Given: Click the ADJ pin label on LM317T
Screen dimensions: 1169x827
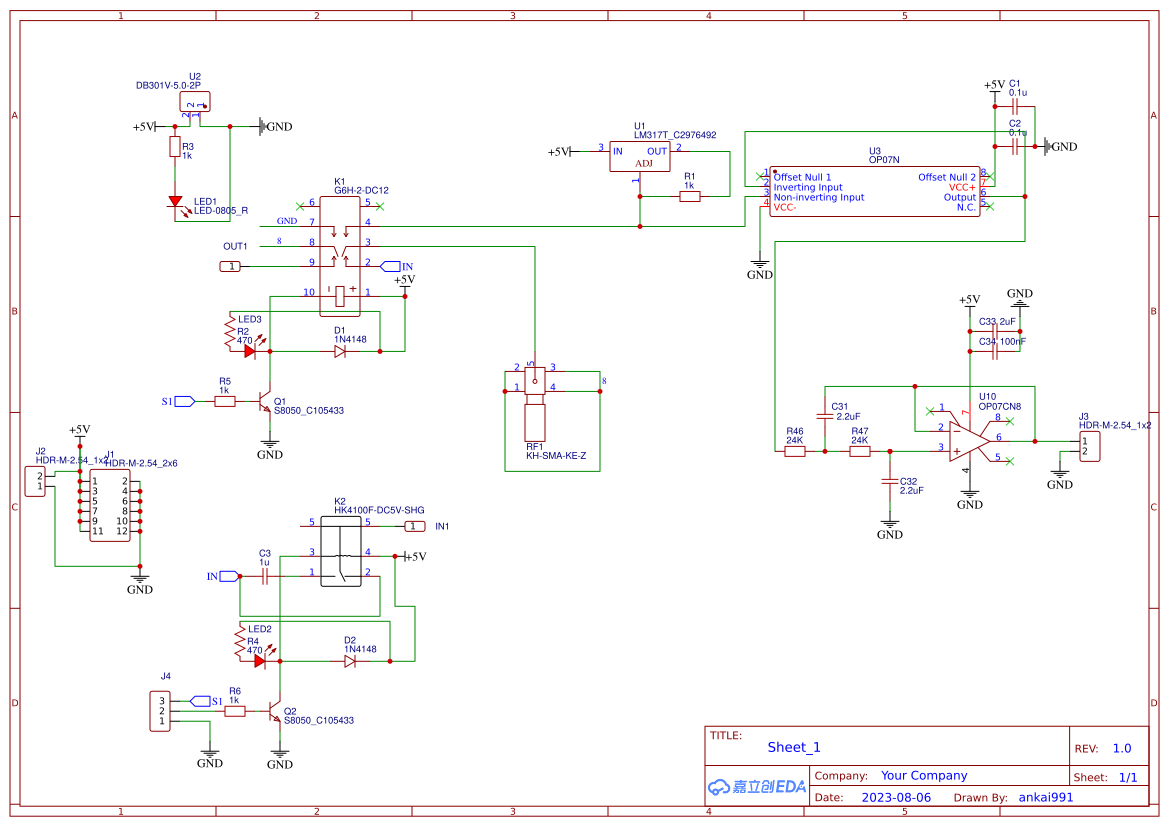Looking at the screenshot, I should click(x=643, y=163).
